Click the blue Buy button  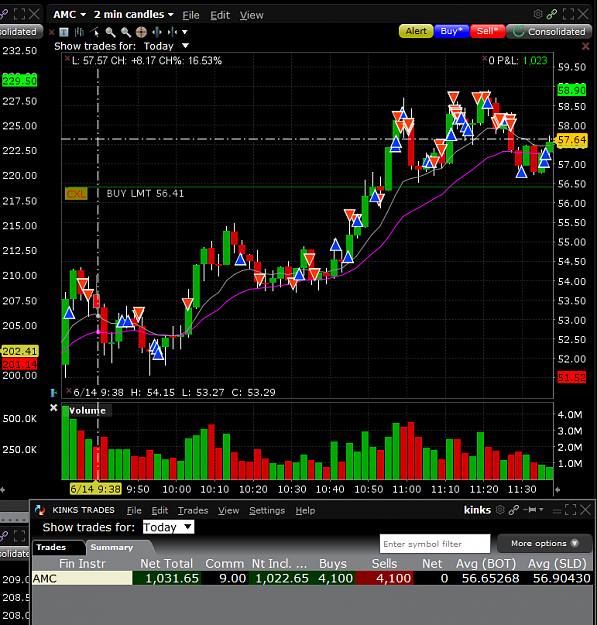[x=452, y=31]
